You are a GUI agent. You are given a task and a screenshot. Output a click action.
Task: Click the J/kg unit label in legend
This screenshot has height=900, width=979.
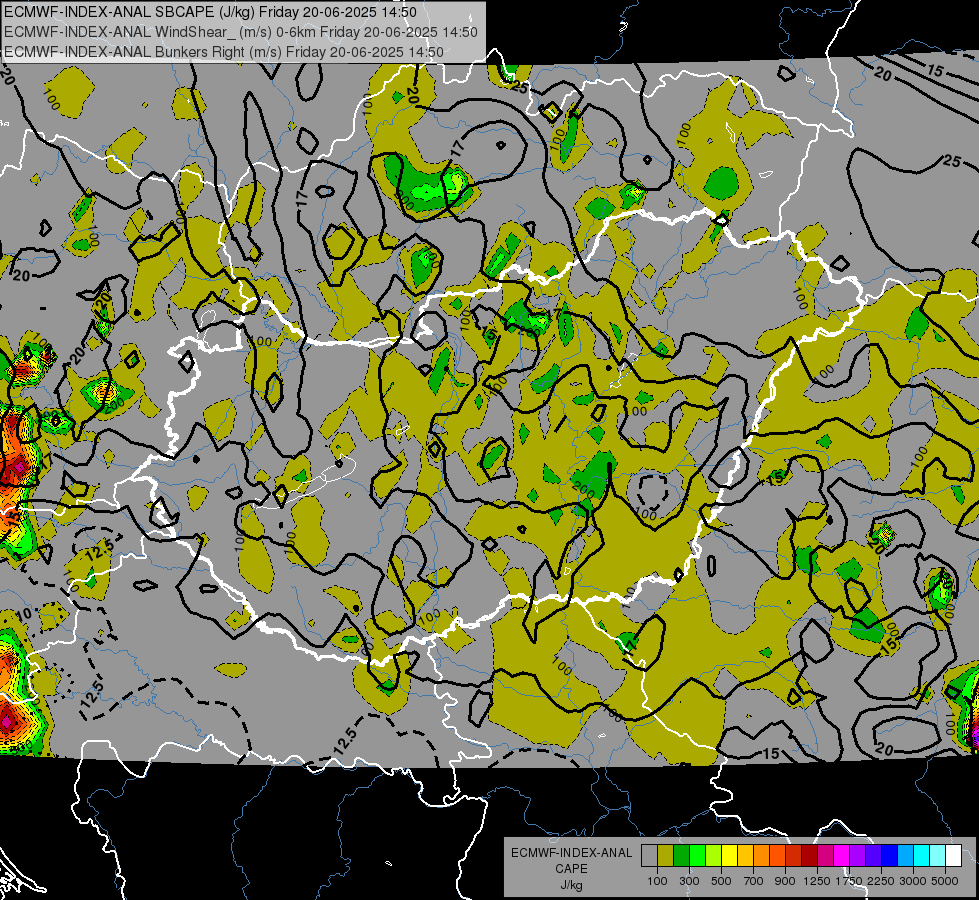[x=571, y=885]
